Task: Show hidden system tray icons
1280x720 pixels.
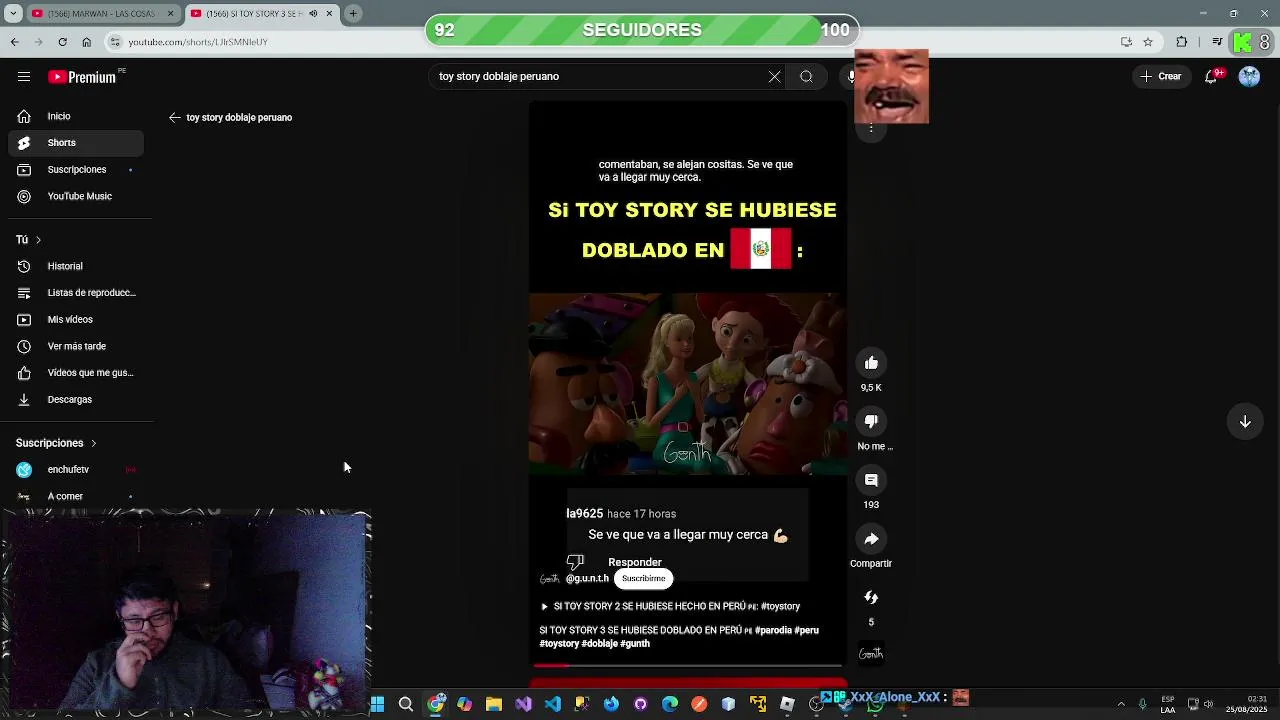Action: 1121,704
